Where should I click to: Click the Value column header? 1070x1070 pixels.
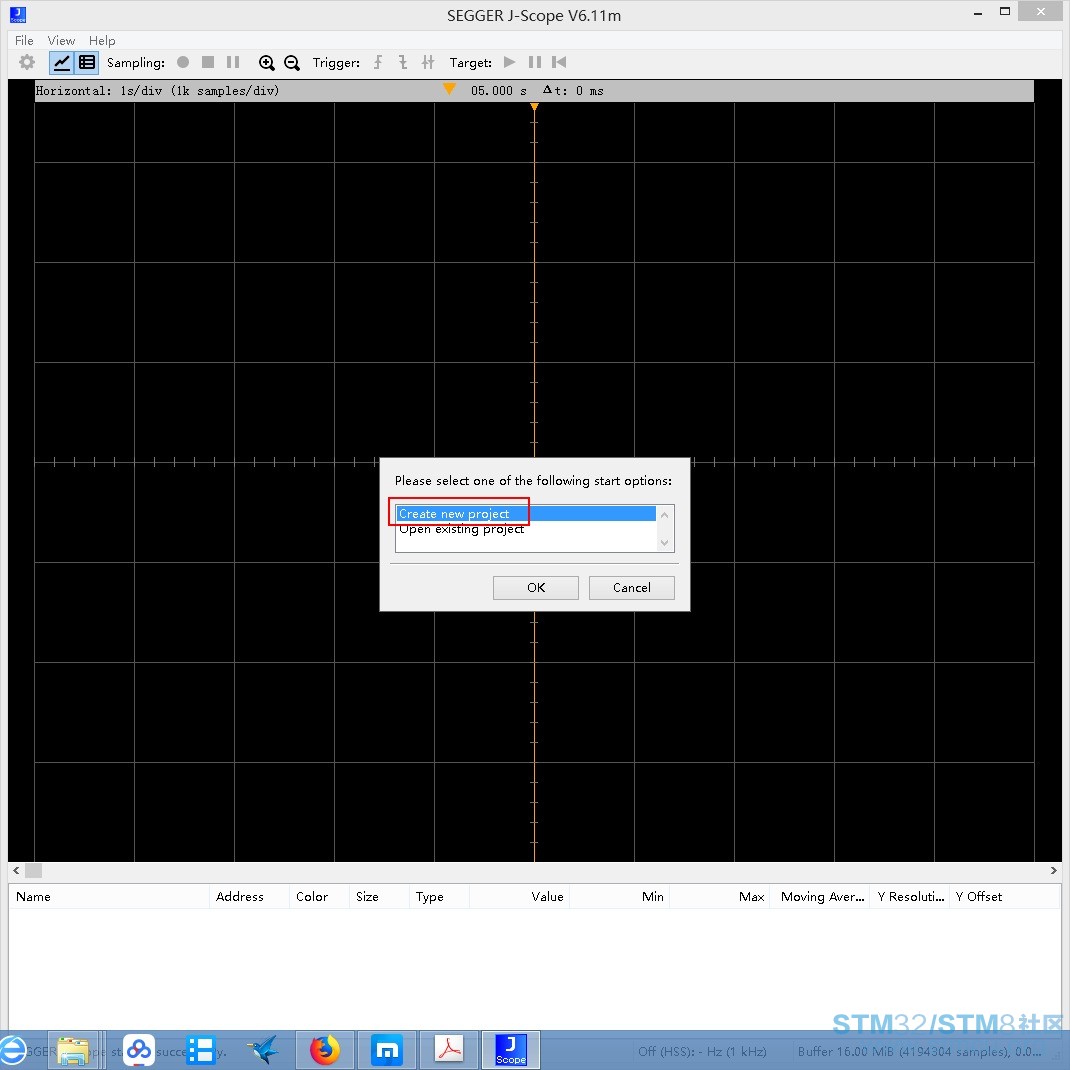[519, 896]
